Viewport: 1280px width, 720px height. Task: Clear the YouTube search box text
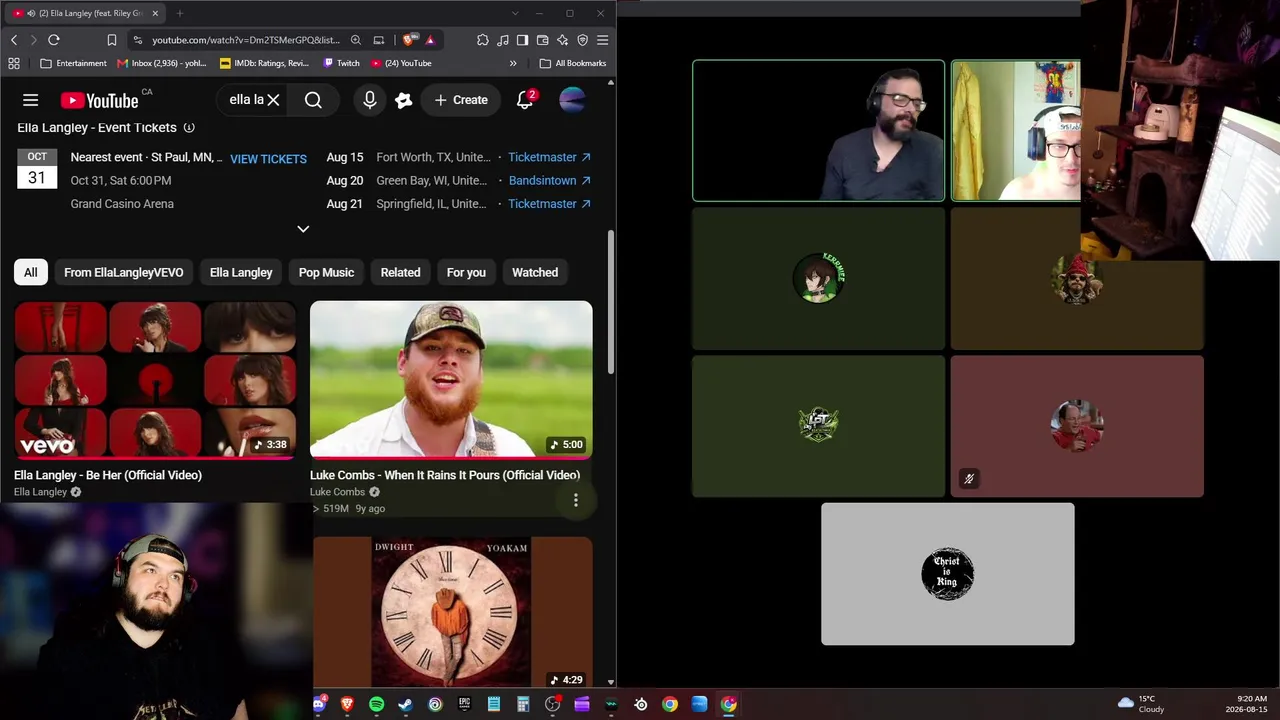pos(273,100)
